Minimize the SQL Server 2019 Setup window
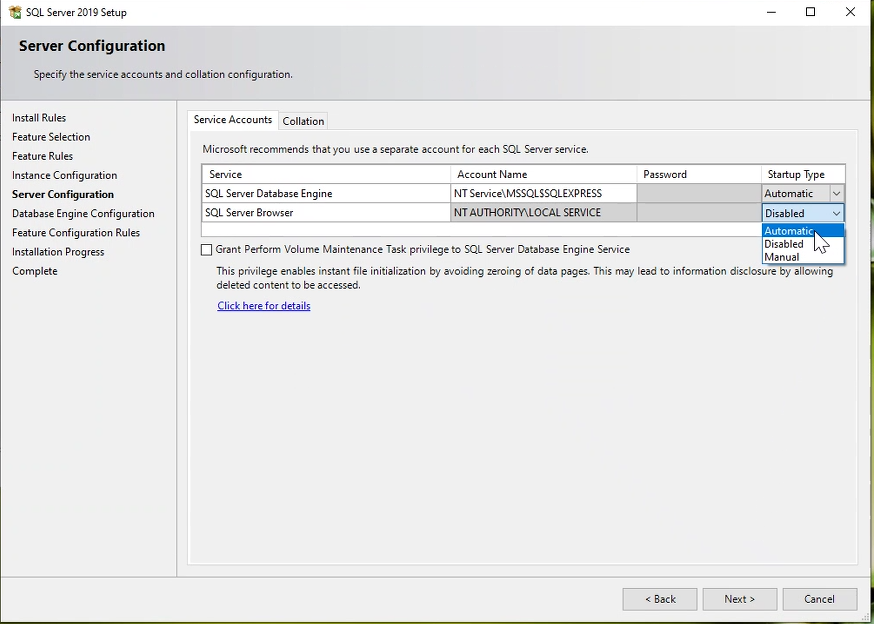This screenshot has height=624, width=874. coord(771,12)
